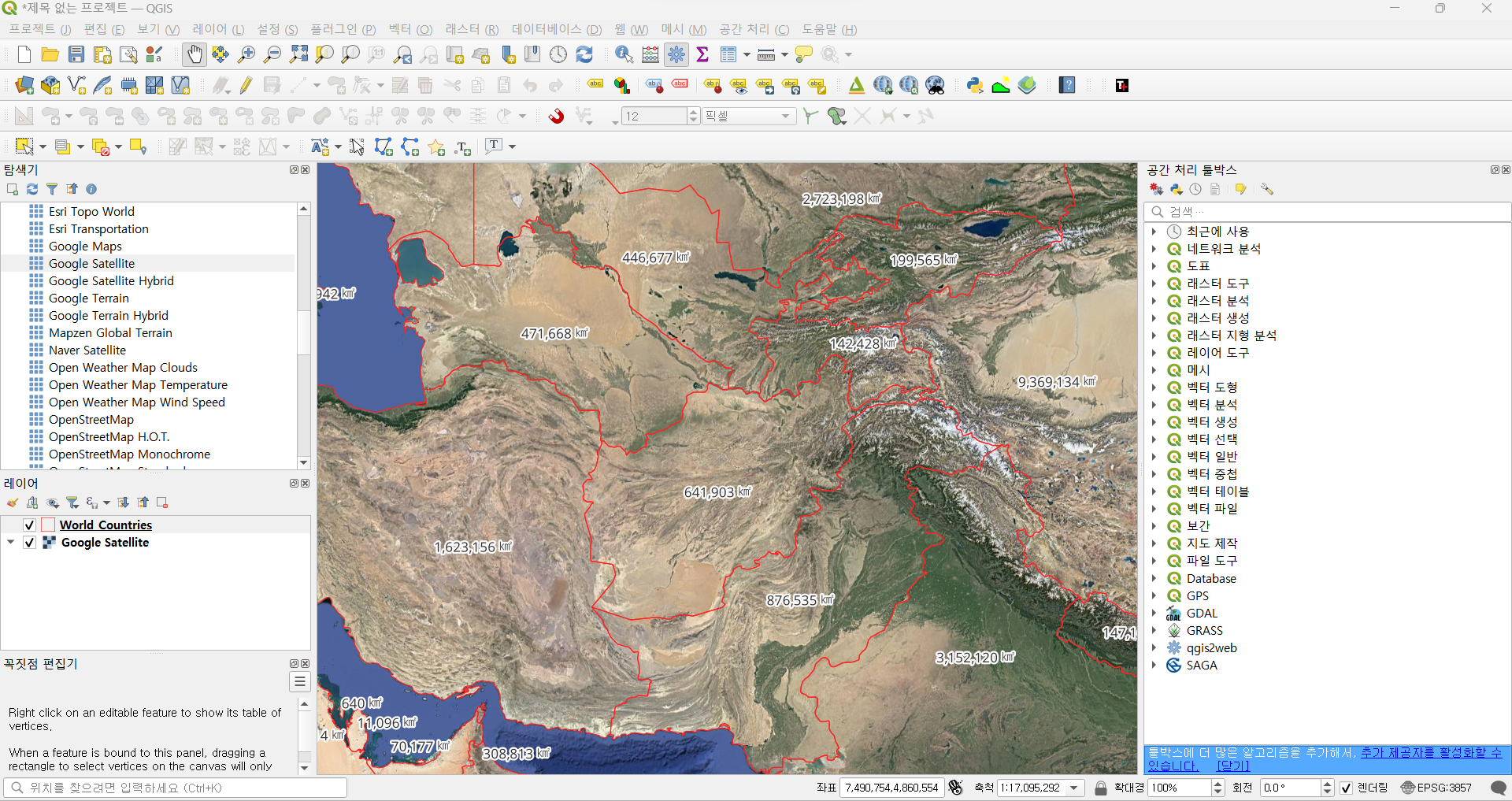The height and width of the screenshot is (801, 1512).
Task: Open the scale dropdown
Action: (1075, 788)
